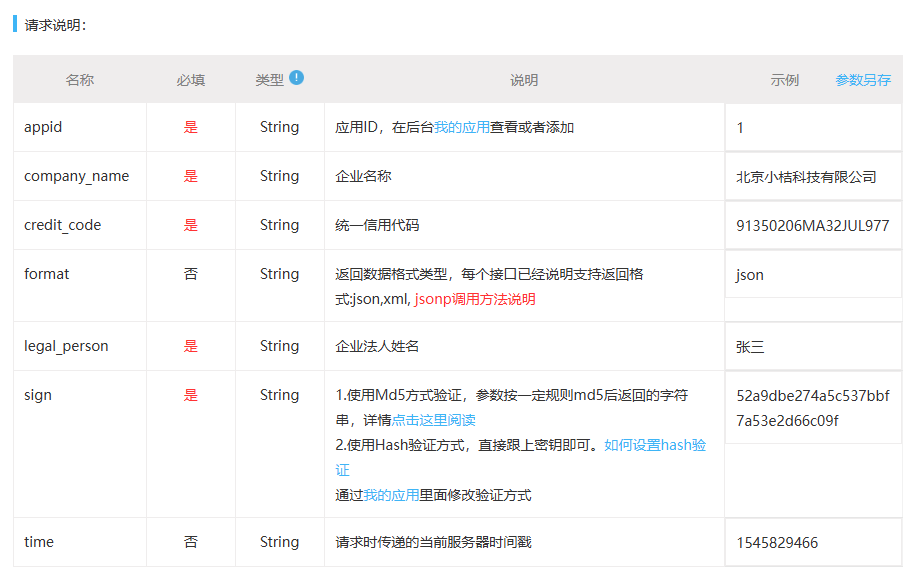Select the legal_person parameter name
The height and width of the screenshot is (573, 918).
(x=66, y=346)
